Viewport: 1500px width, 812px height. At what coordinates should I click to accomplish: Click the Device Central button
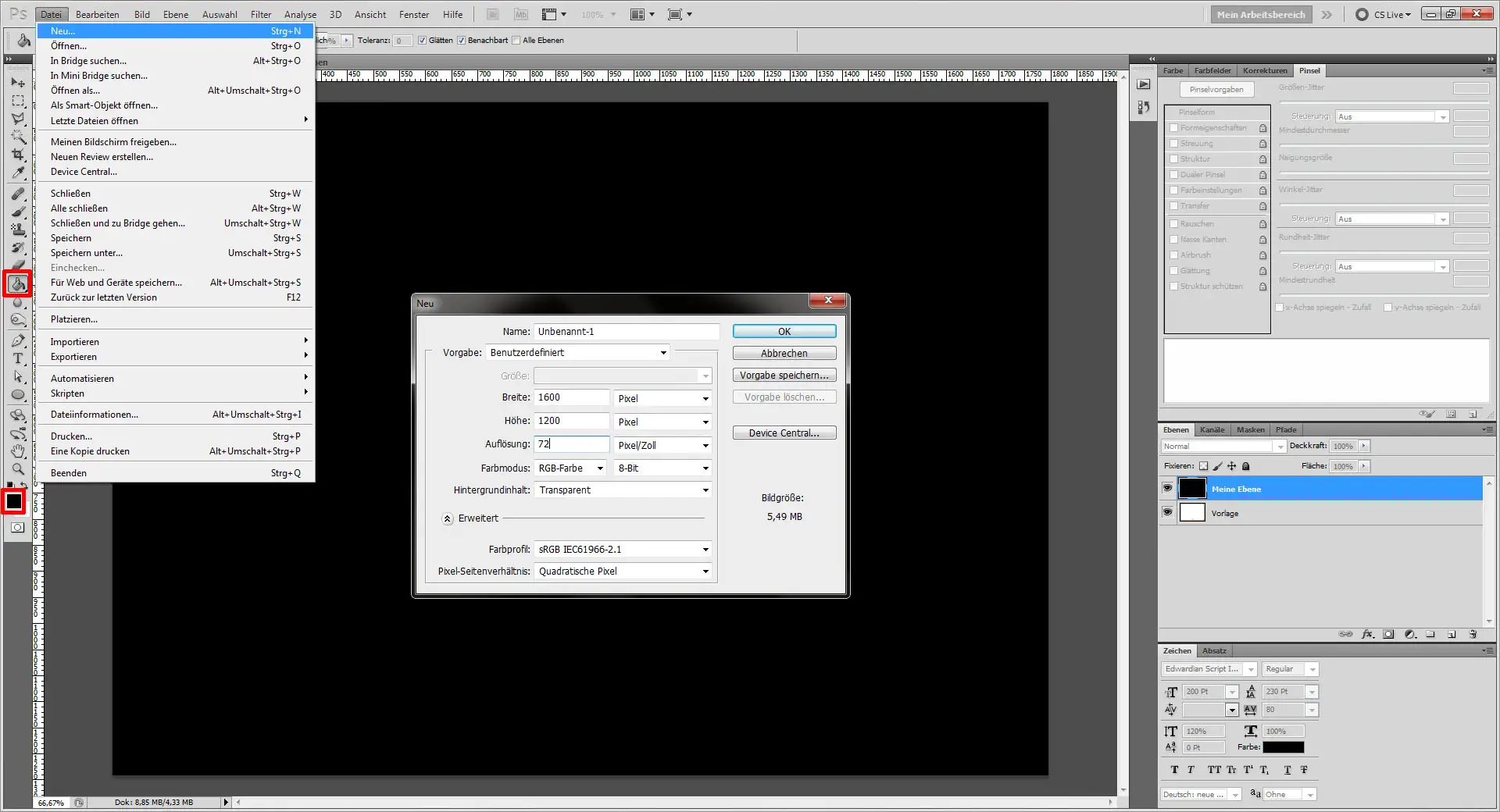tap(784, 432)
